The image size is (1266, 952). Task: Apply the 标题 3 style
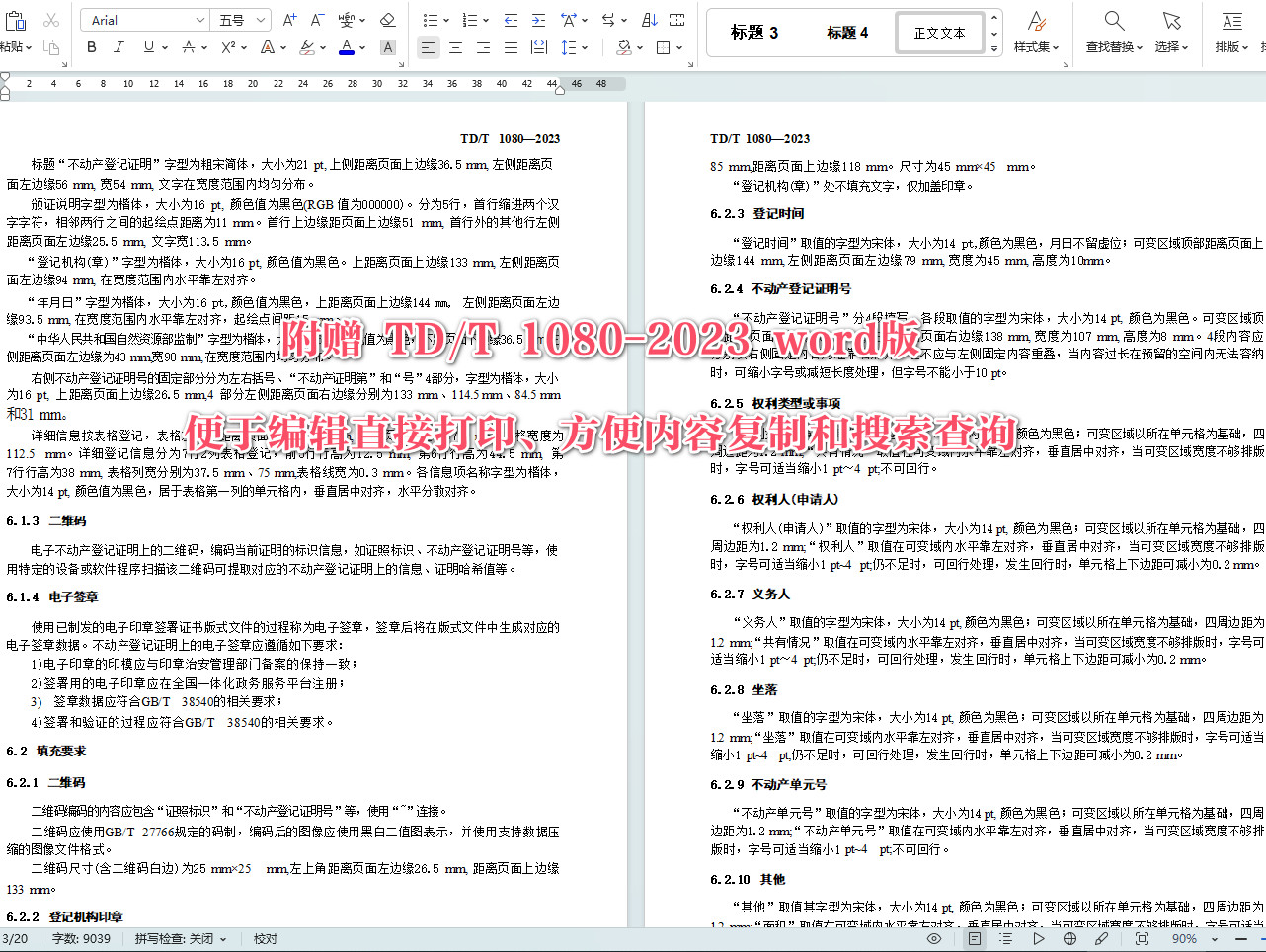coord(753,31)
